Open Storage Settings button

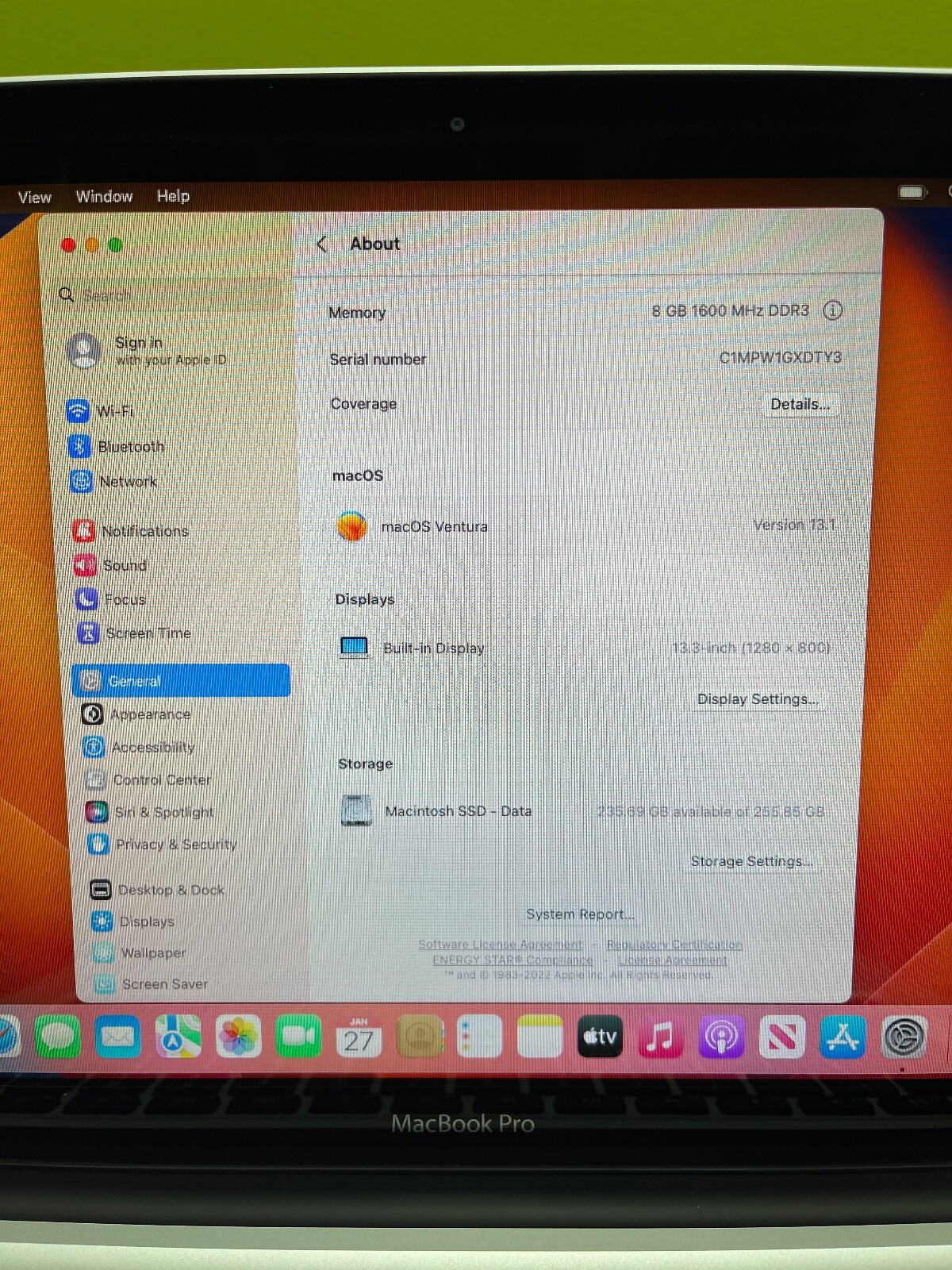tap(751, 861)
